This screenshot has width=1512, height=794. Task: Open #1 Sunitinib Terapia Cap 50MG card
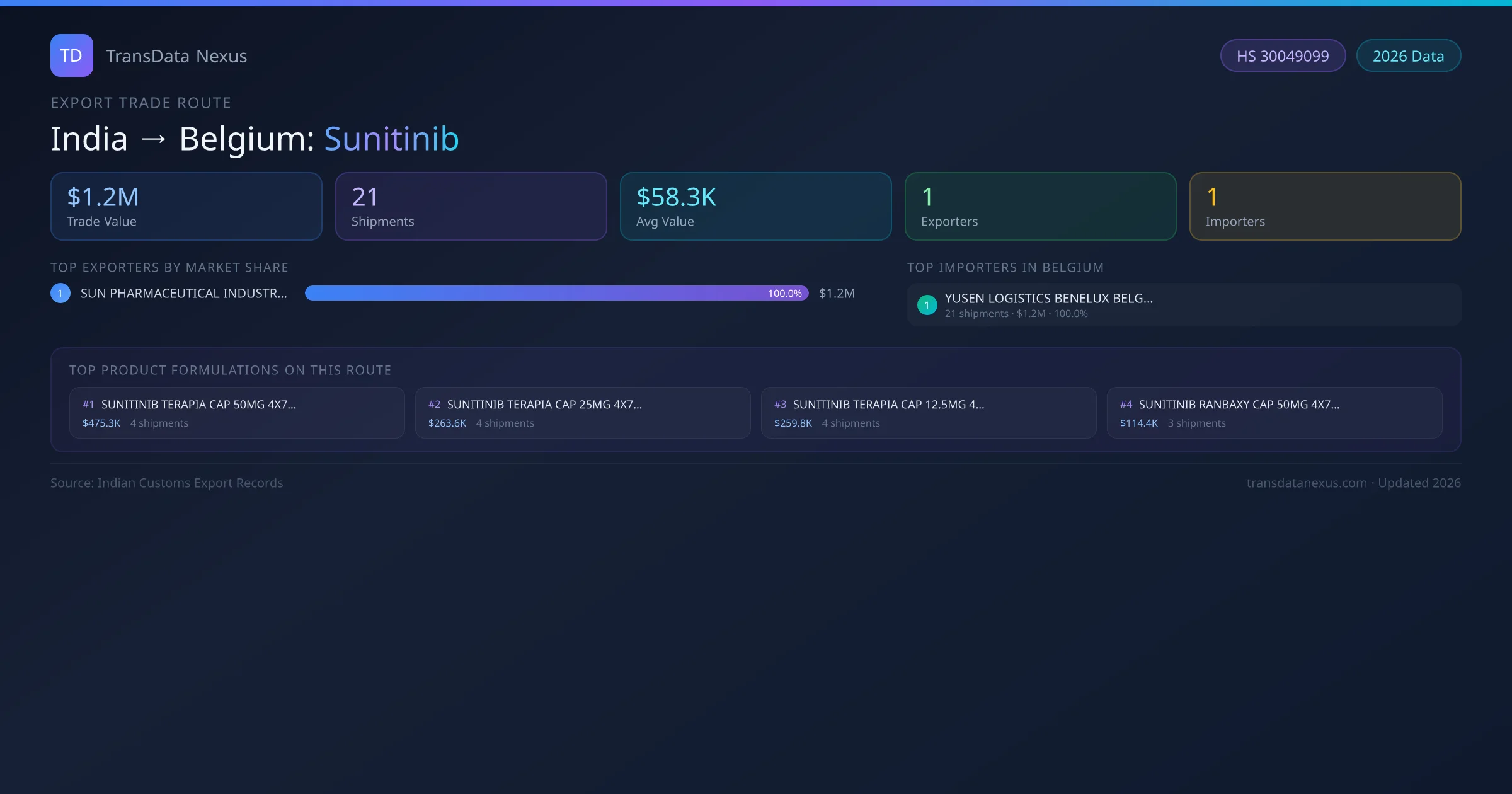pos(237,413)
